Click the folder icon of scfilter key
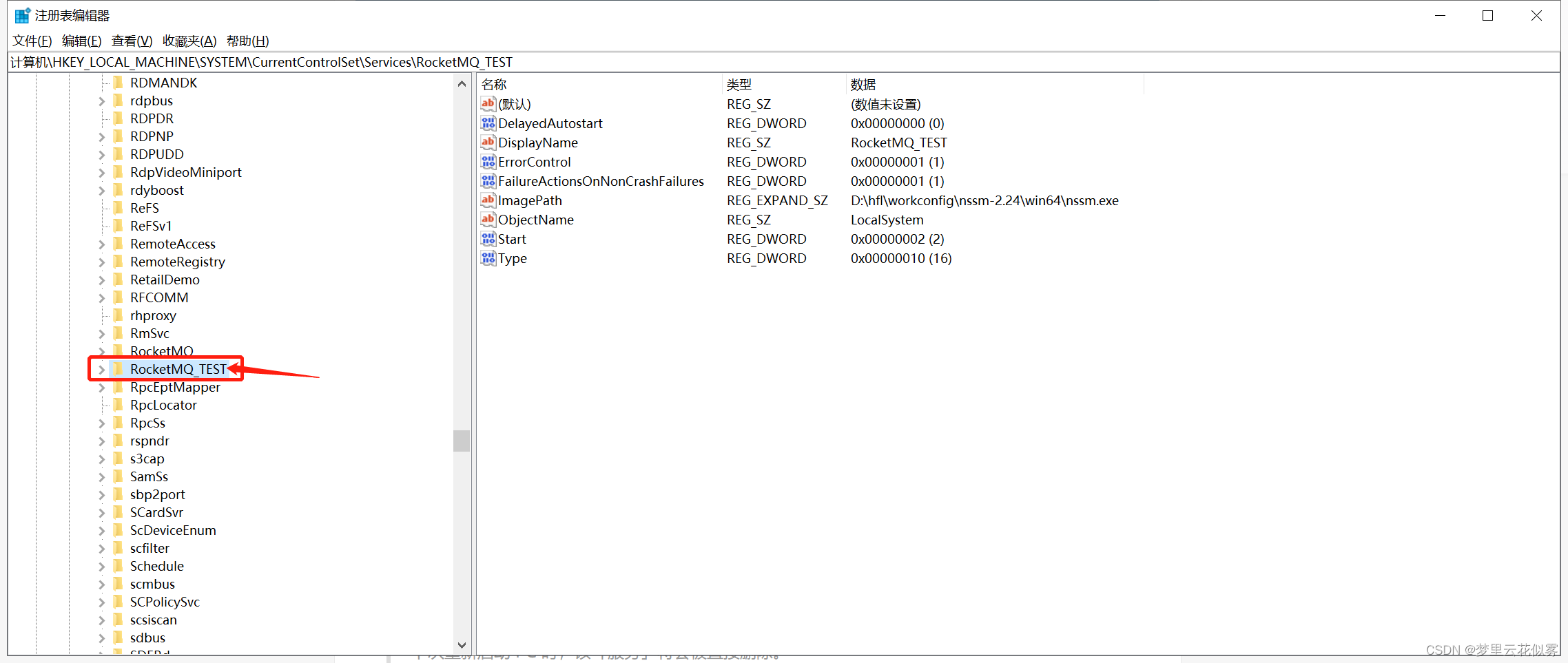This screenshot has height=663, width=1568. (118, 548)
